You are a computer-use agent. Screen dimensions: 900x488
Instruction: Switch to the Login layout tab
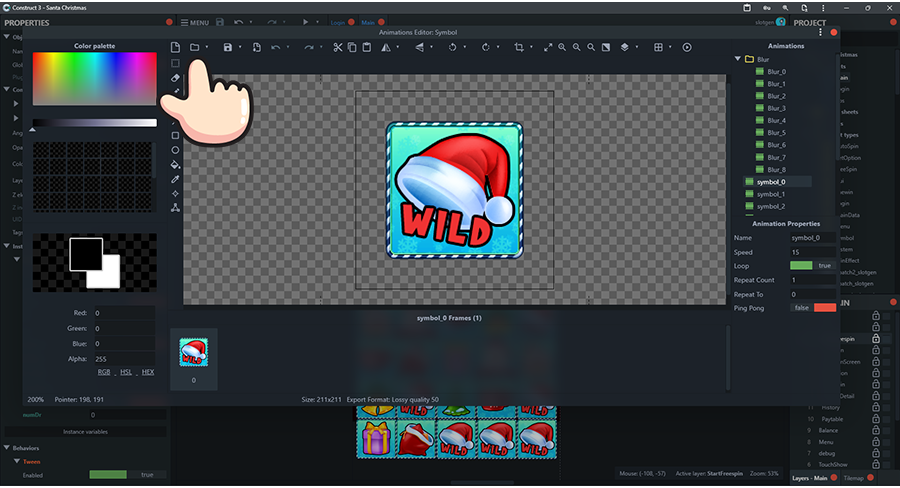338,22
